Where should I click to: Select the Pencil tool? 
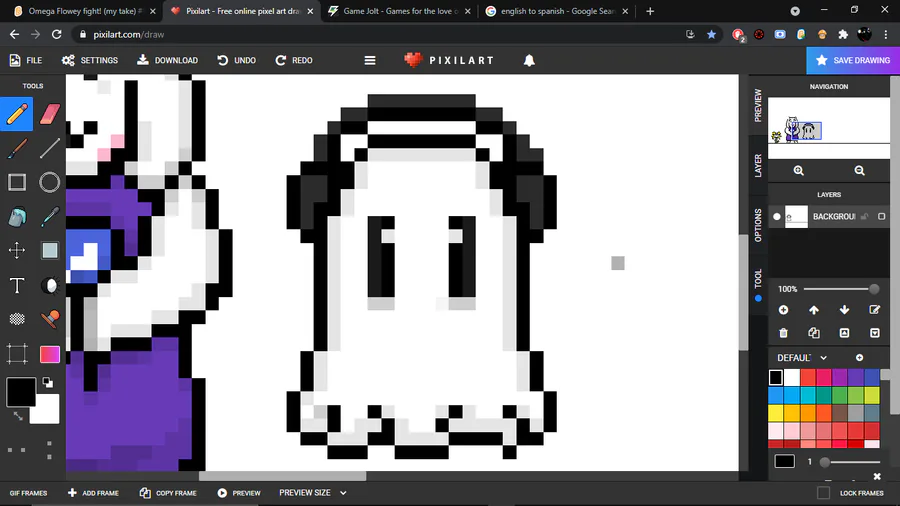[17, 114]
